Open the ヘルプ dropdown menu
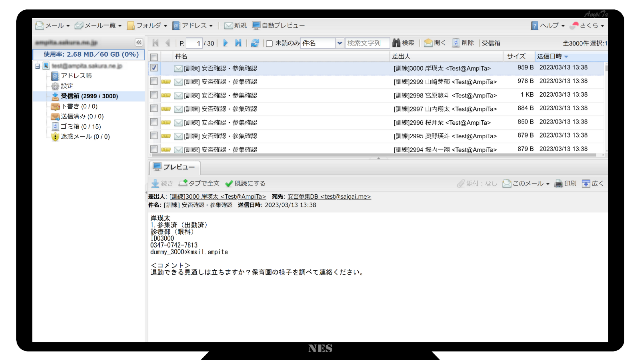Viewport: 640px width, 360px height. [548, 26]
